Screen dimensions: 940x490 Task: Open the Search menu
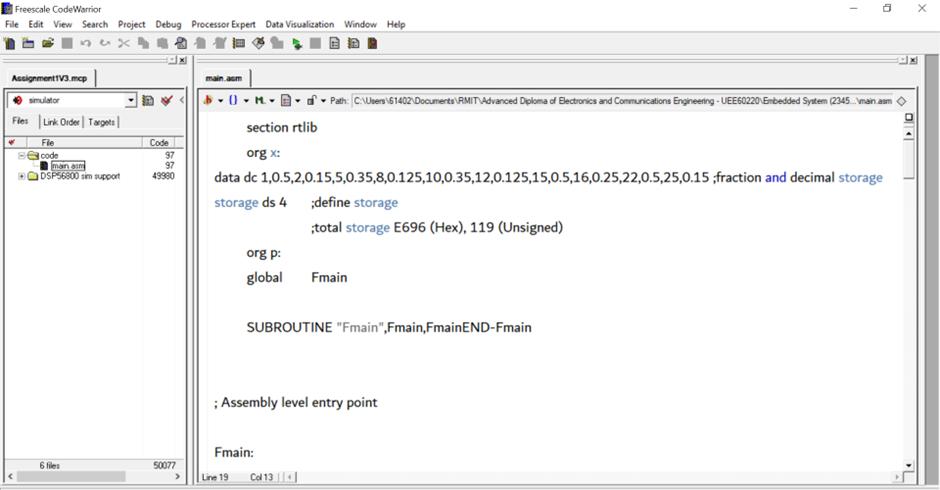95,25
